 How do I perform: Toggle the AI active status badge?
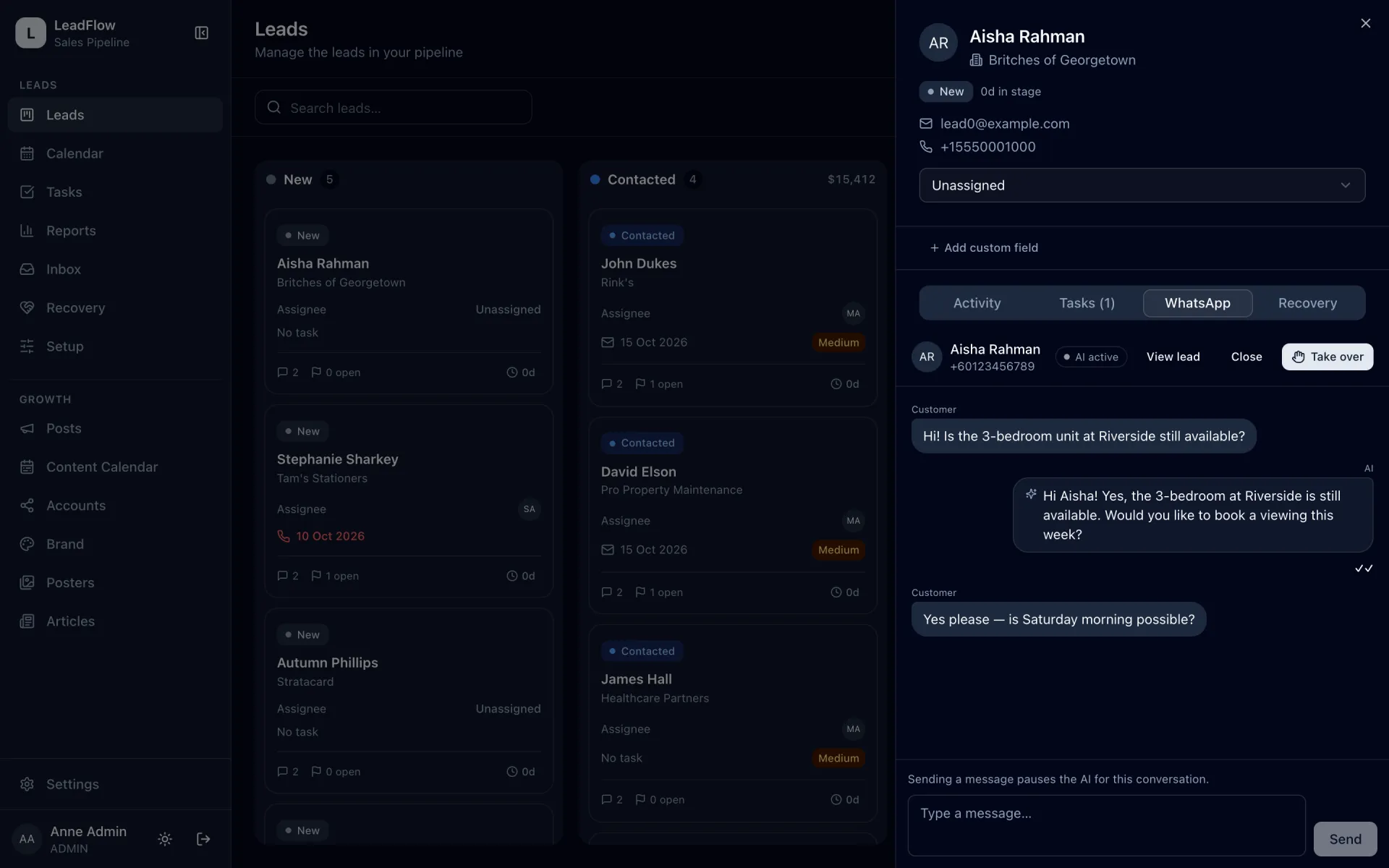point(1091,357)
